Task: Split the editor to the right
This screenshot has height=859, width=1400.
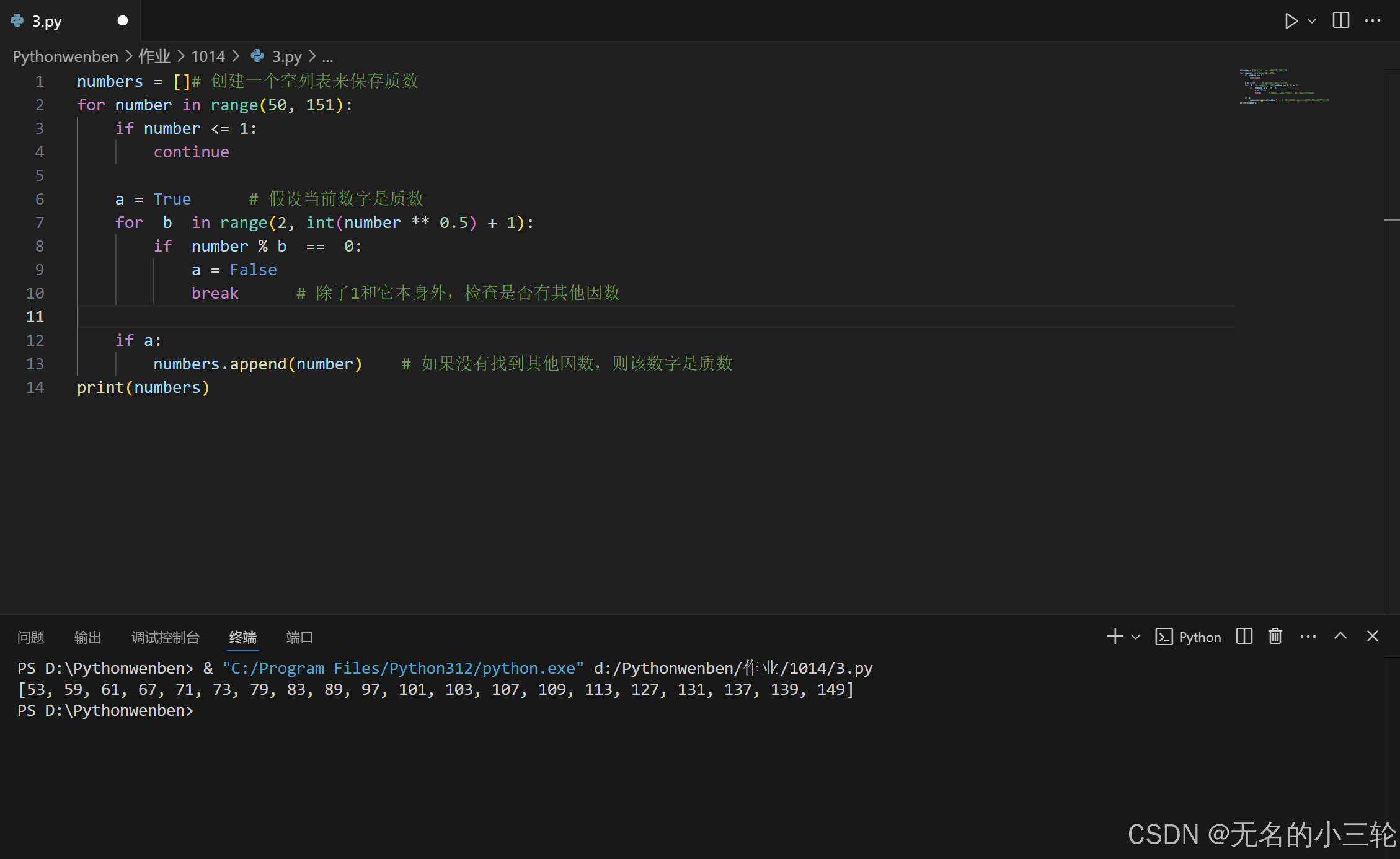Action: pos(1340,20)
